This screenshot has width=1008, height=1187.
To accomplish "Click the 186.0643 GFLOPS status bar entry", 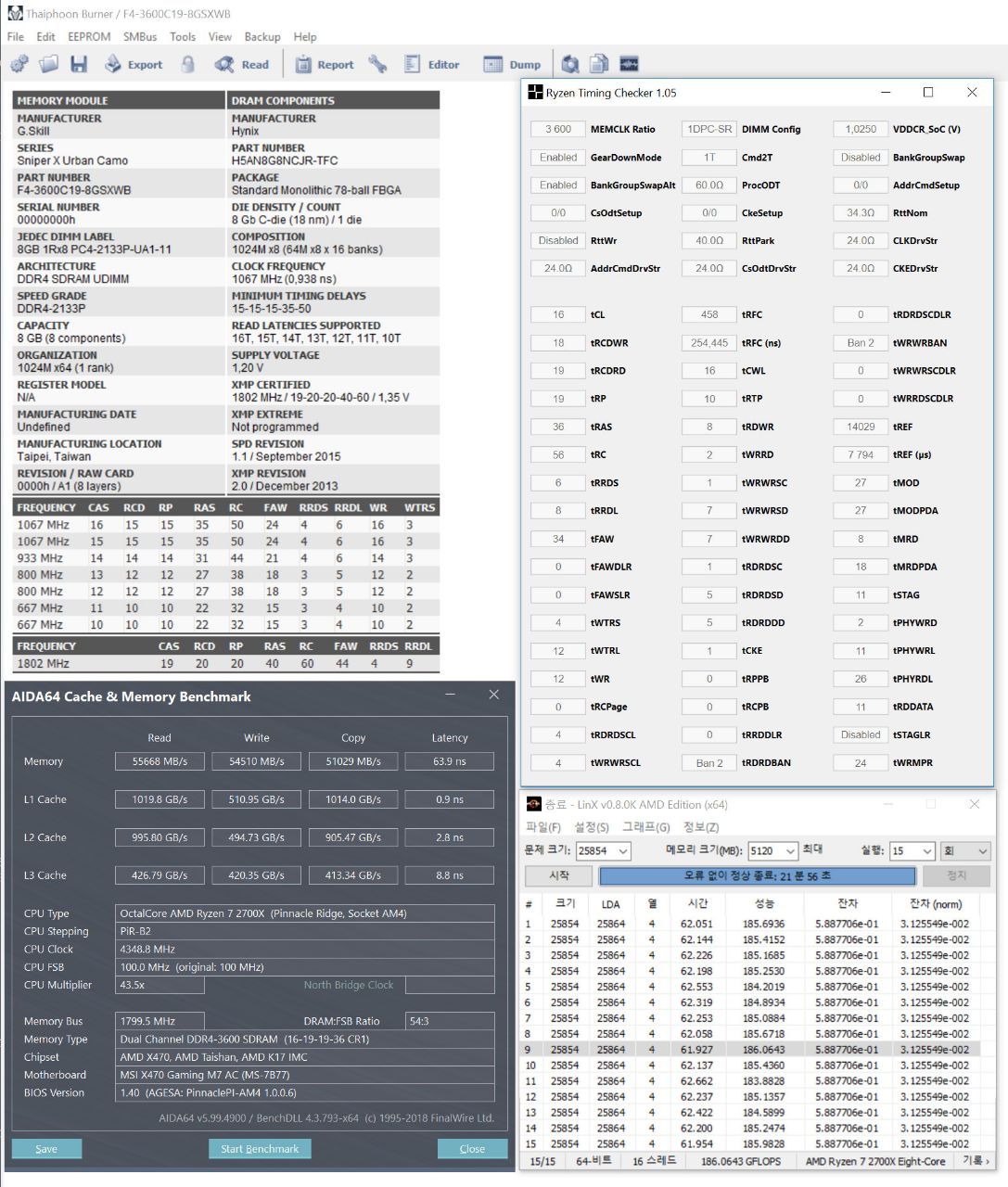I will [741, 1161].
